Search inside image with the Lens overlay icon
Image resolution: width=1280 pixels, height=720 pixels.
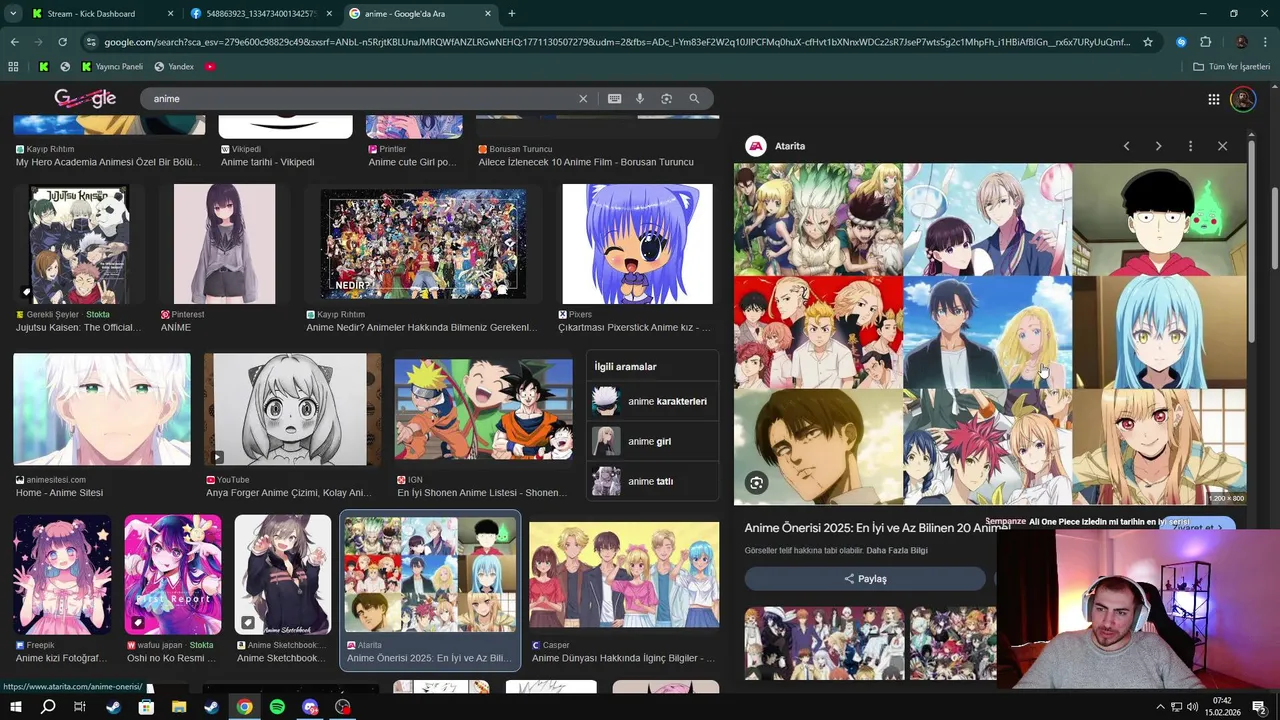tap(757, 483)
